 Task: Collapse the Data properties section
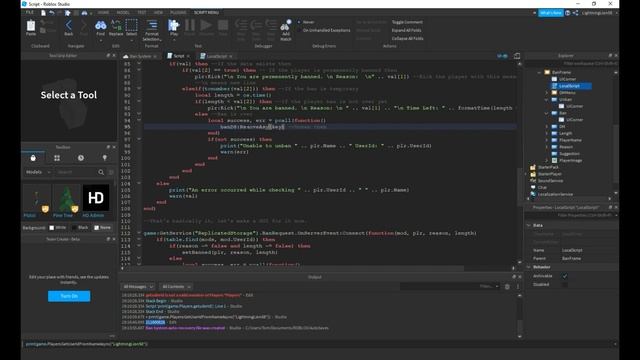tap(529, 225)
